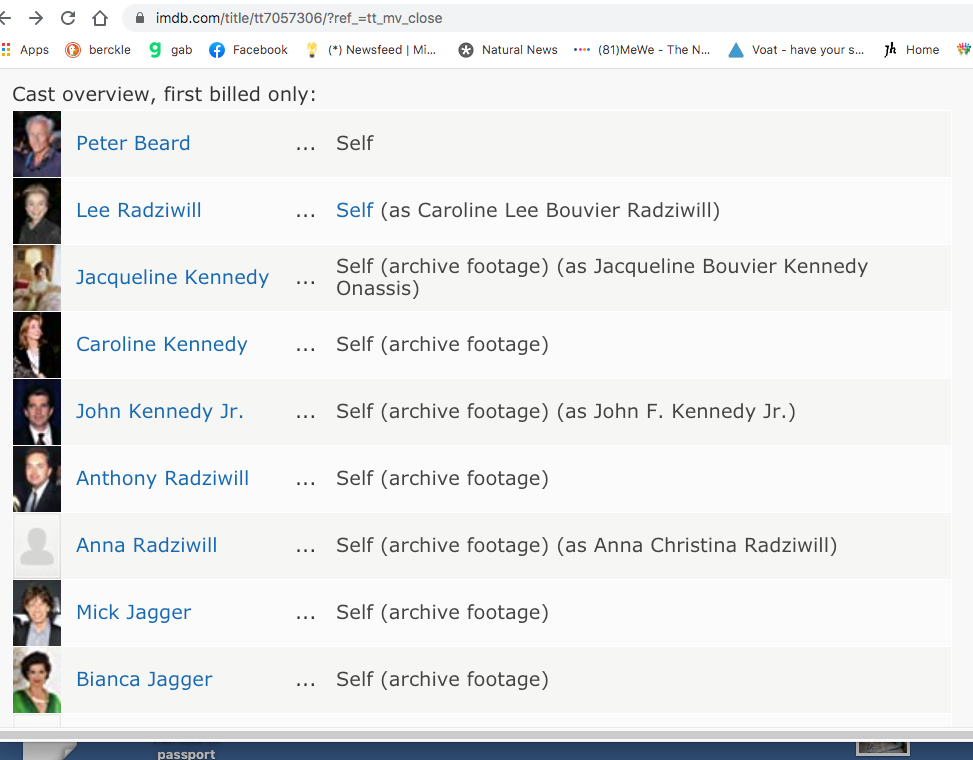The image size is (973, 760).
Task: Click Lee Radziwill's headshot thumbnail
Action: (x=37, y=211)
